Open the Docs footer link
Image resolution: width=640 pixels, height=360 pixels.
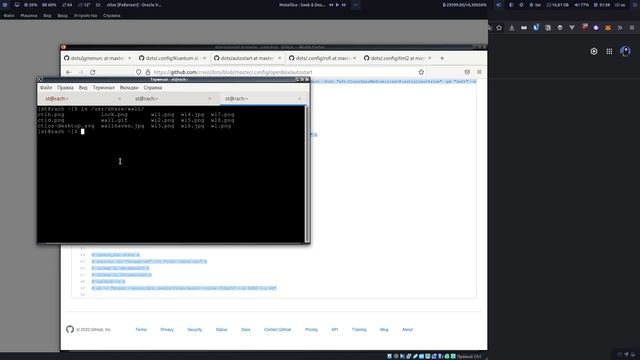[245, 329]
